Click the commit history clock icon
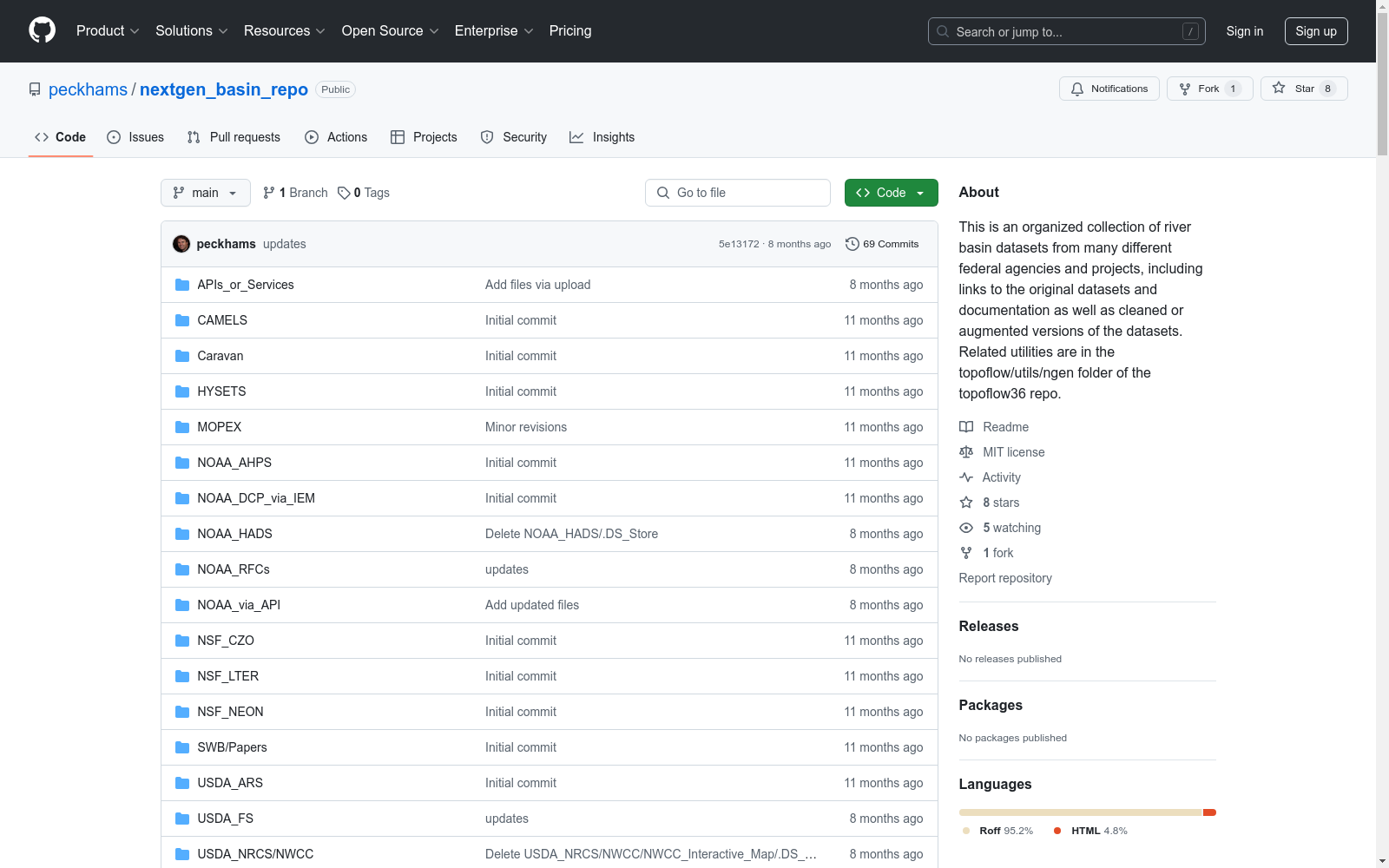1389x868 pixels. click(x=852, y=244)
